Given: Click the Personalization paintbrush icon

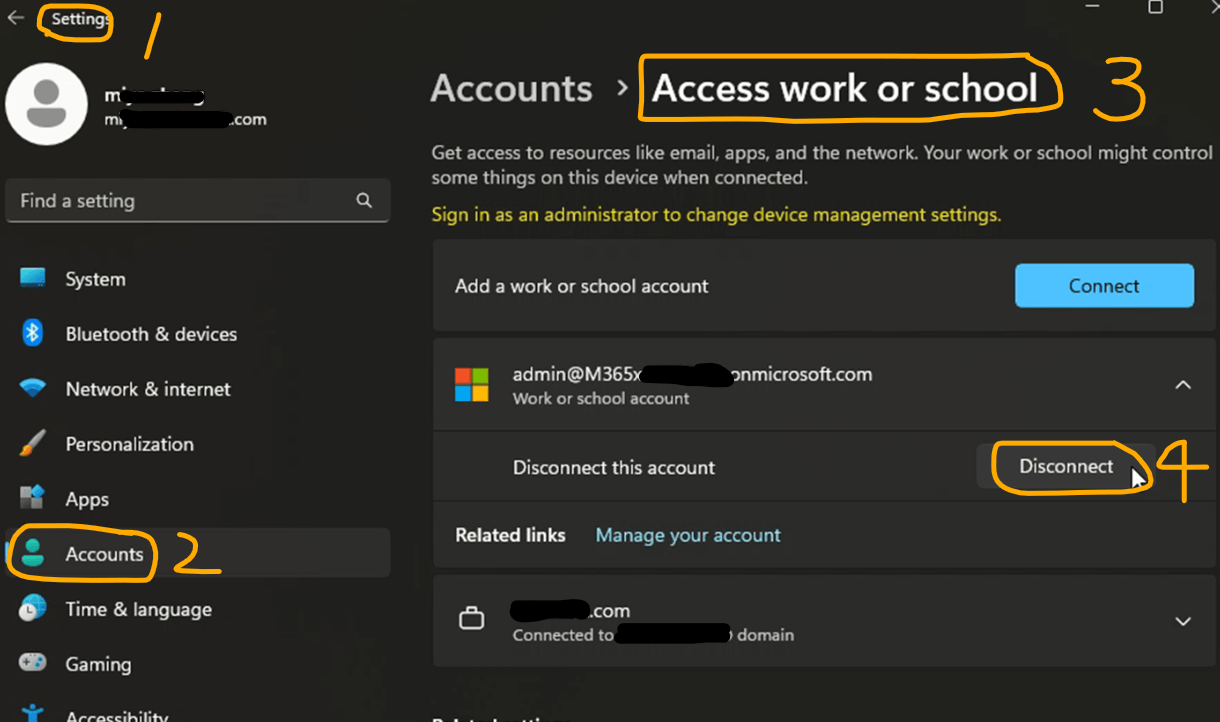Looking at the screenshot, I should click(33, 443).
